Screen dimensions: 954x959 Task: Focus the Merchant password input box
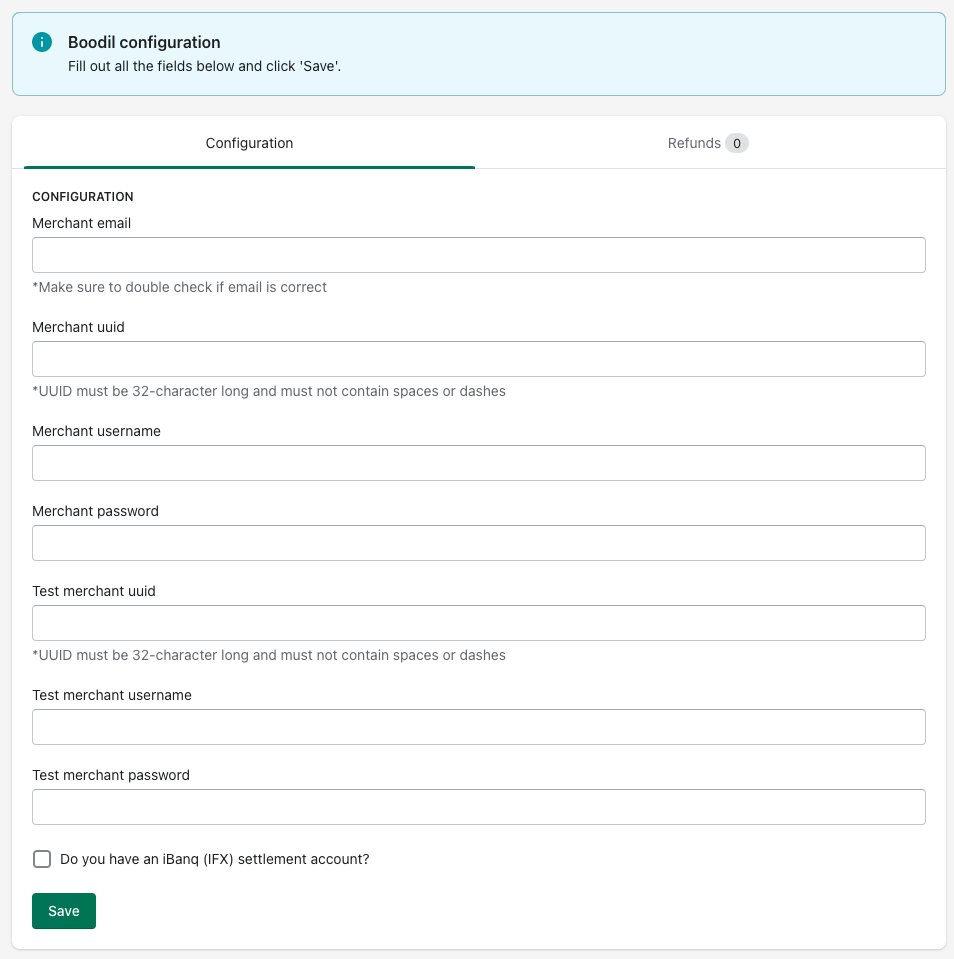click(x=478, y=543)
